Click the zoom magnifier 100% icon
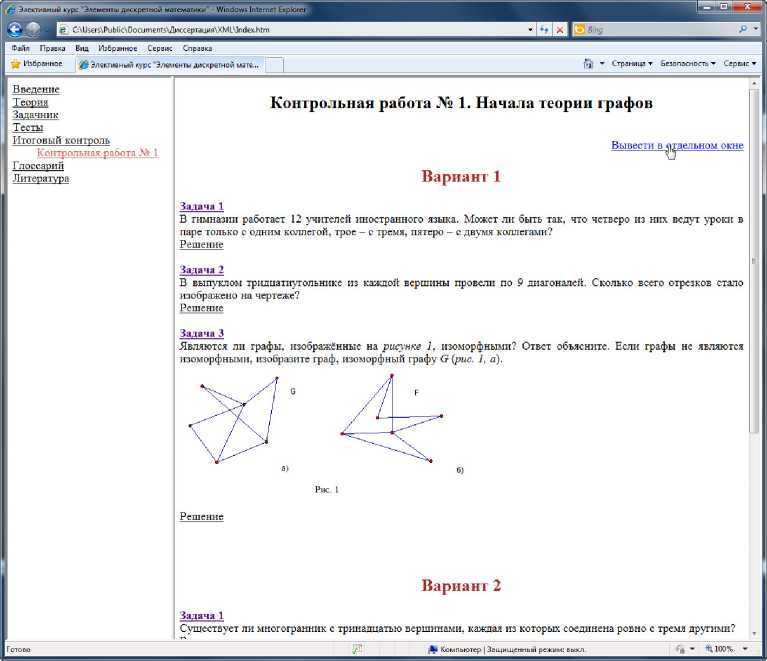 pos(709,649)
